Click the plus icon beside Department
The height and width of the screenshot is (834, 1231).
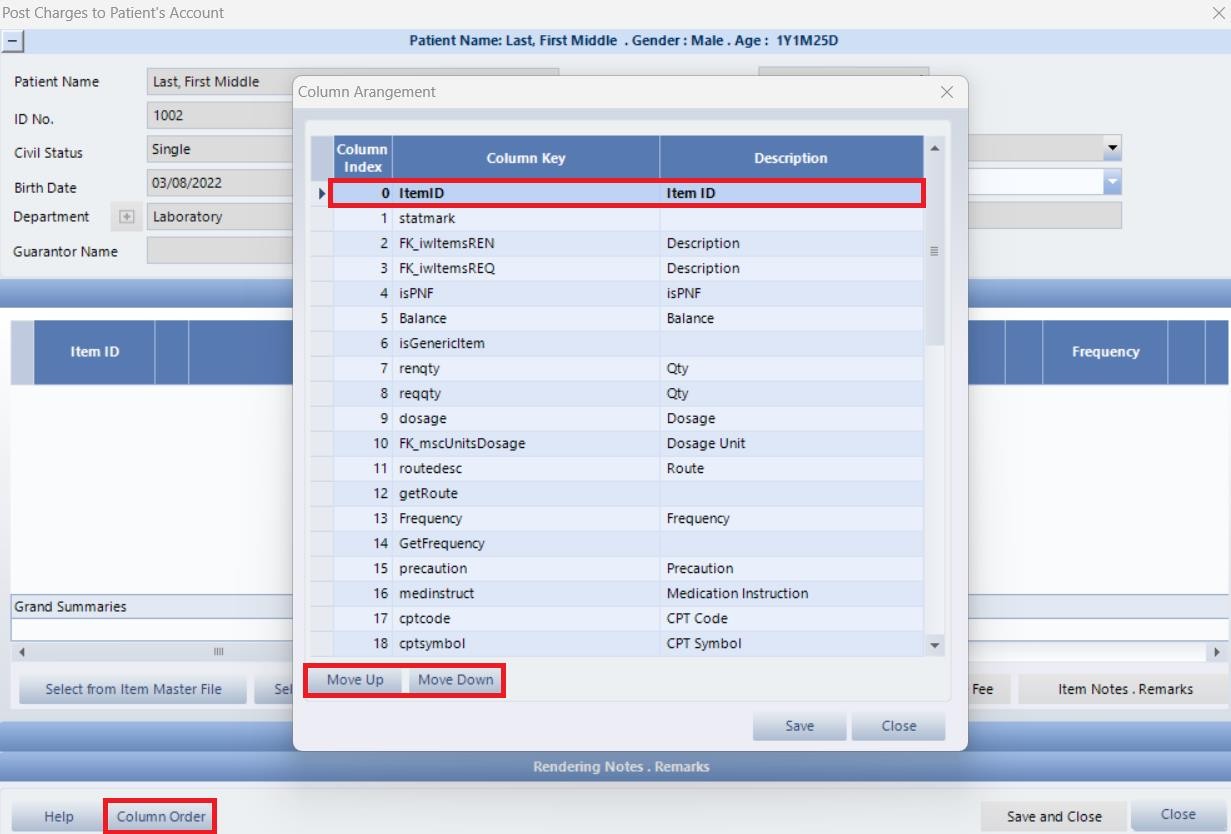(x=127, y=217)
